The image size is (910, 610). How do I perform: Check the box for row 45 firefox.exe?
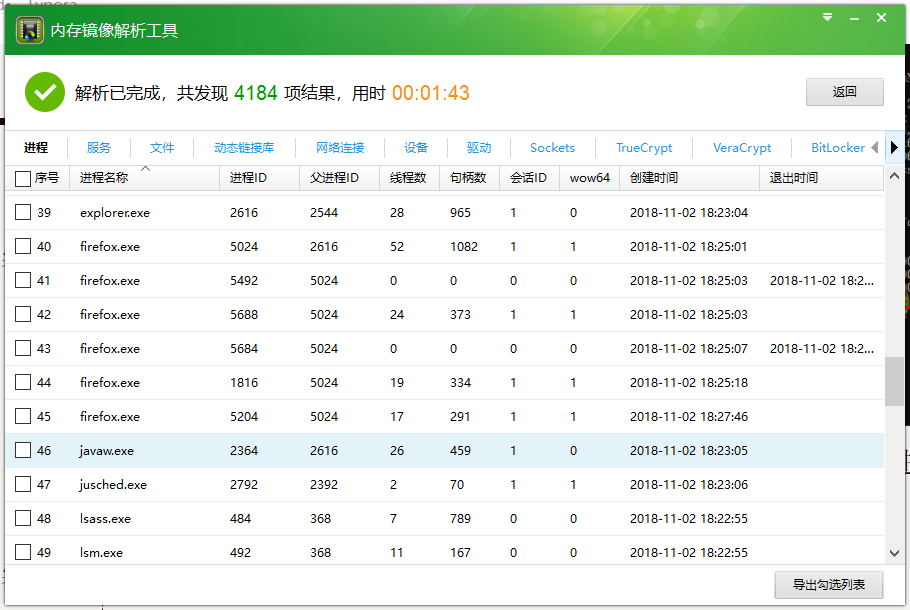click(x=23, y=416)
